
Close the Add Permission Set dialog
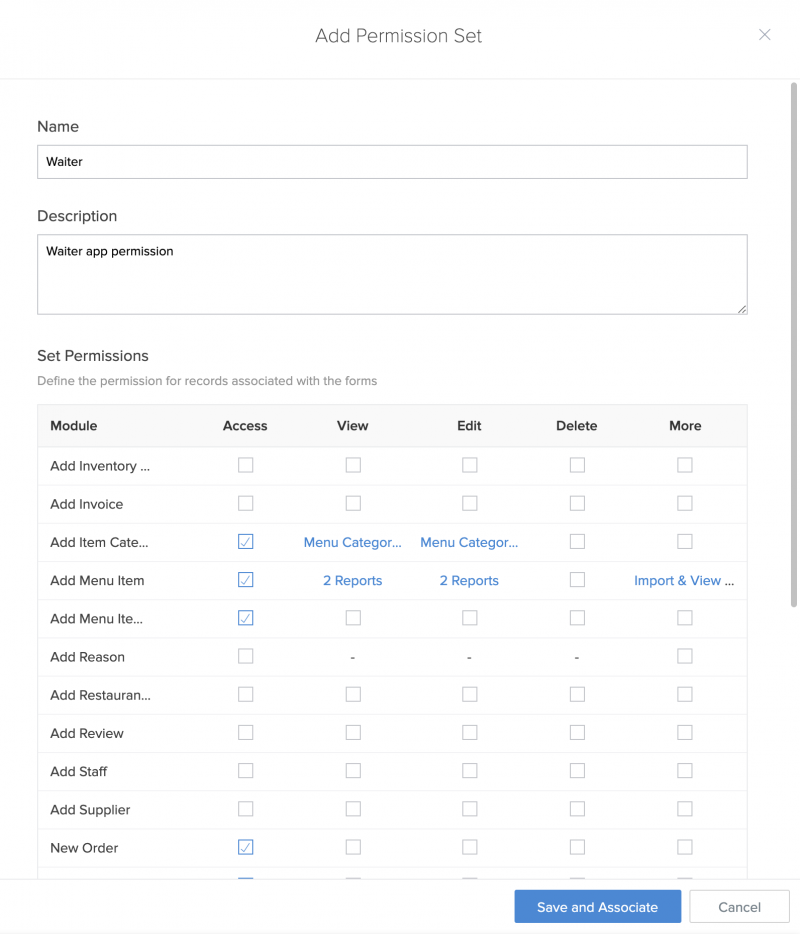765,35
